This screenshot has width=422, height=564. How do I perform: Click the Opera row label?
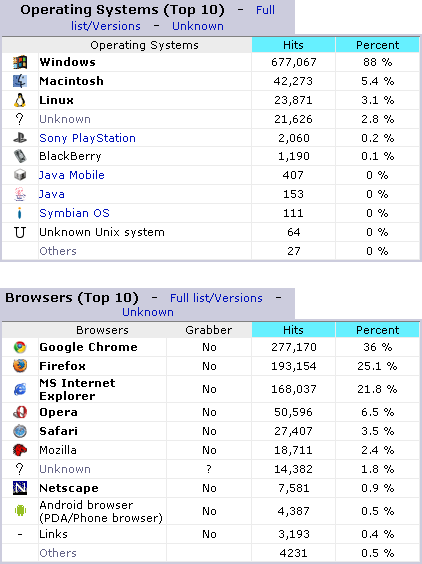(58, 412)
